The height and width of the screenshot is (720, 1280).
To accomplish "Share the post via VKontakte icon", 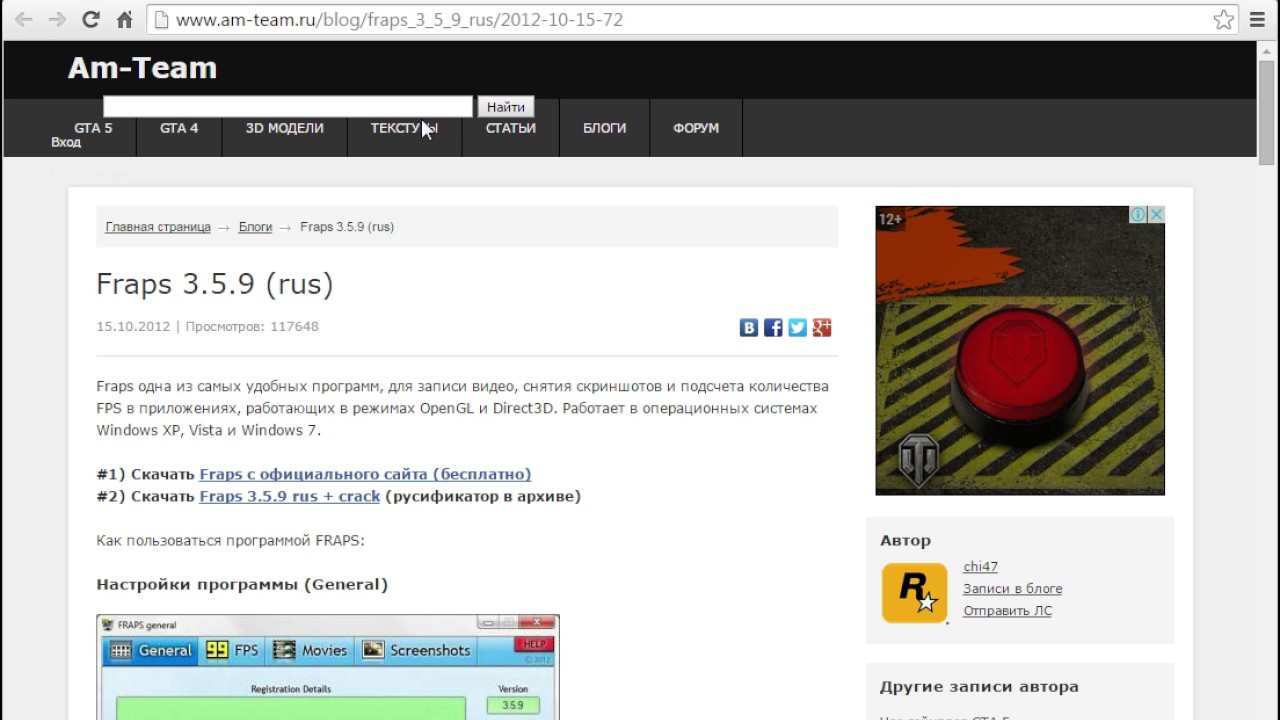I will click(x=748, y=327).
